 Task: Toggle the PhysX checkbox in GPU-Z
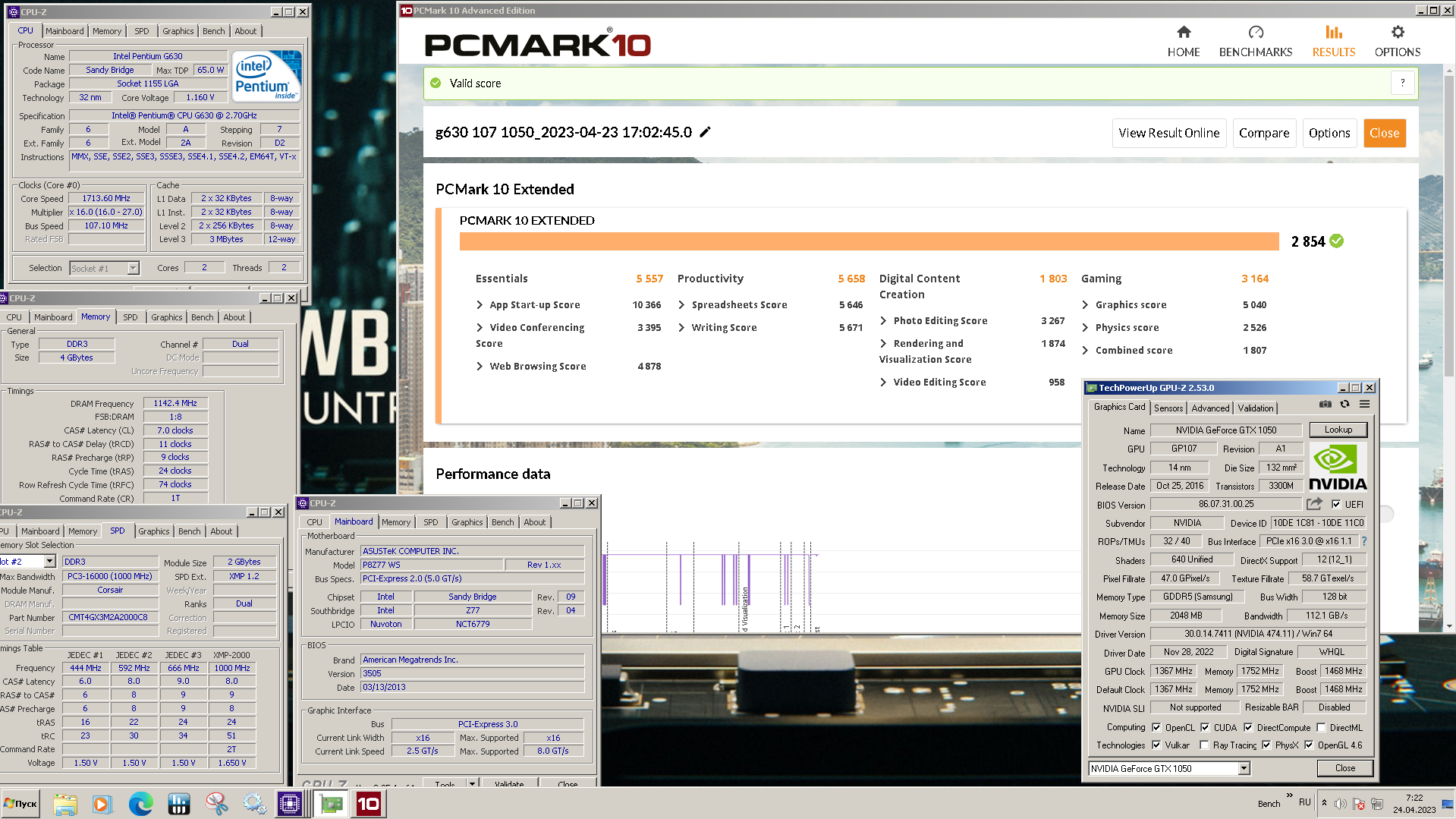[1266, 745]
